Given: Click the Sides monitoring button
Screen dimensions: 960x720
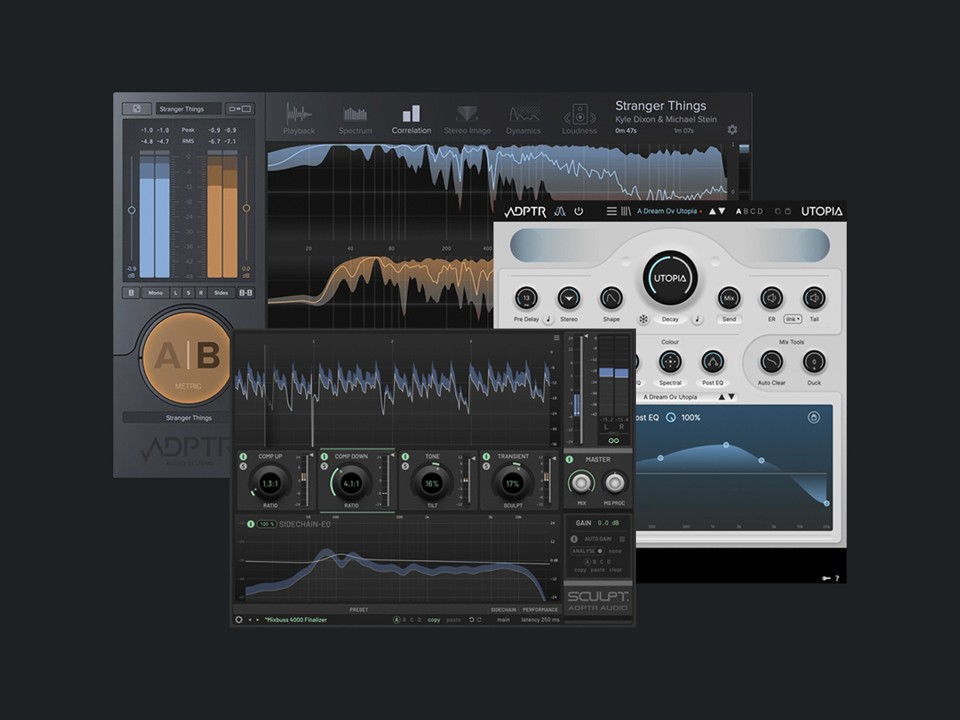Looking at the screenshot, I should click(221, 293).
